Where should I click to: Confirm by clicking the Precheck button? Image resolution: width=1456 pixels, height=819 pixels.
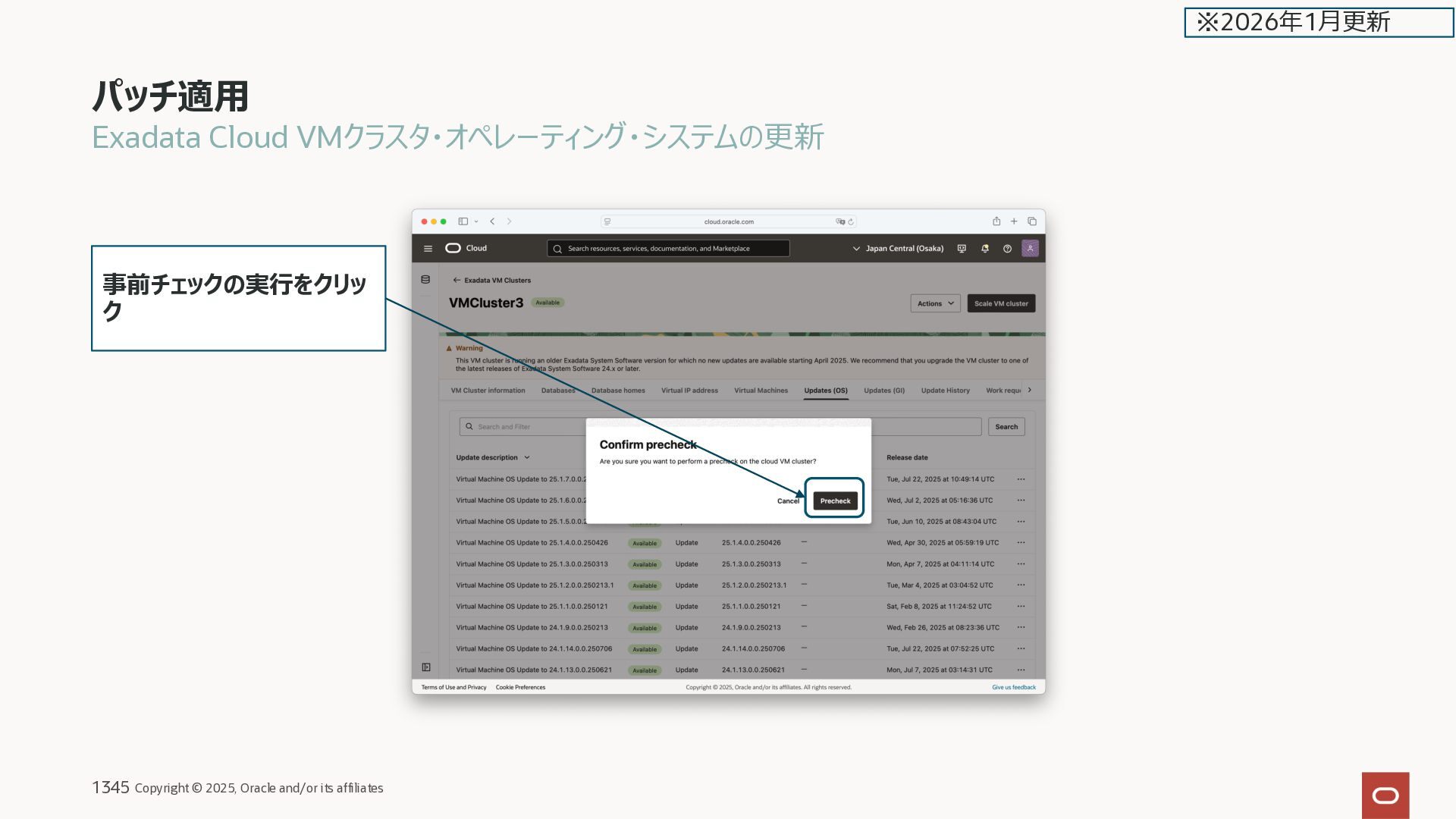(835, 501)
